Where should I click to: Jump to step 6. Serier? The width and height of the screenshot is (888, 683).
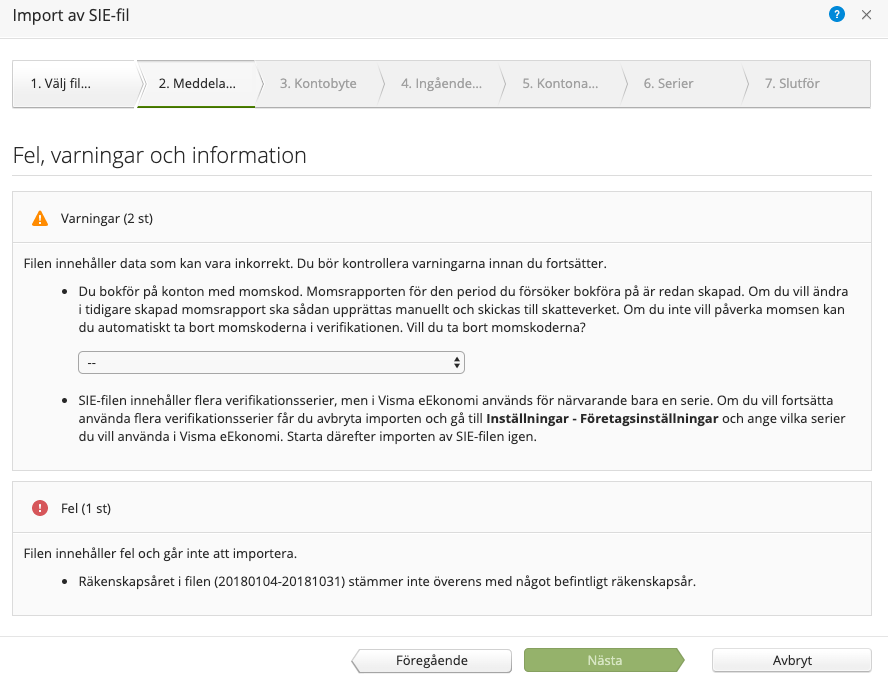668,84
